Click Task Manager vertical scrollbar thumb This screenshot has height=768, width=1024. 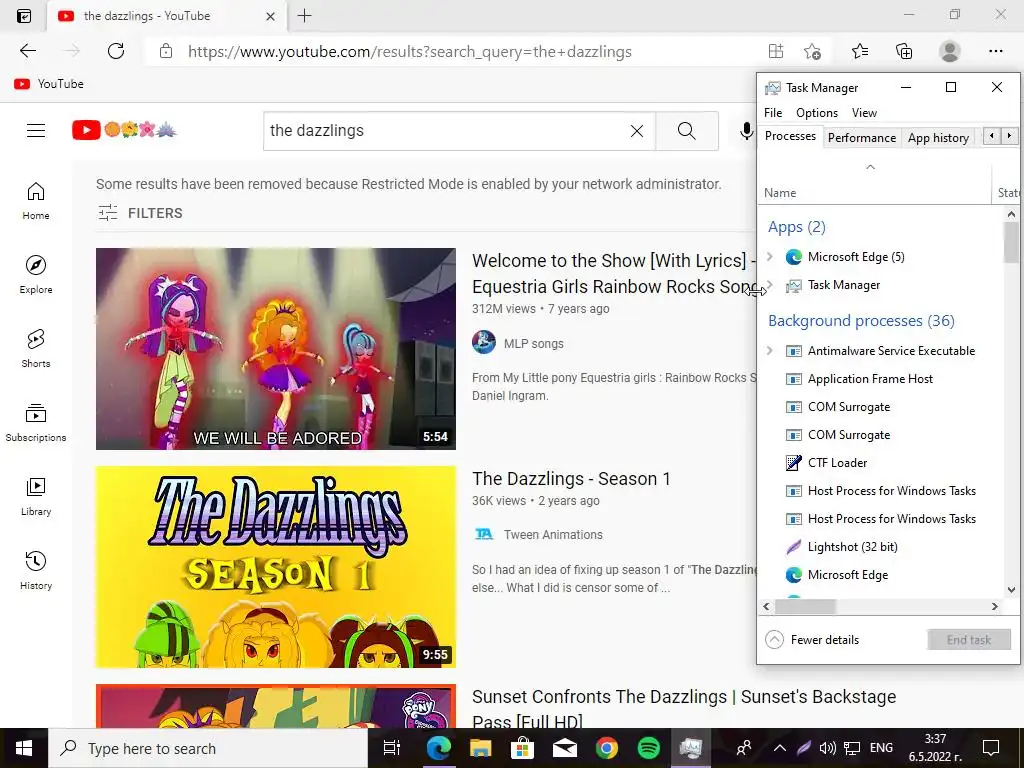(1011, 242)
